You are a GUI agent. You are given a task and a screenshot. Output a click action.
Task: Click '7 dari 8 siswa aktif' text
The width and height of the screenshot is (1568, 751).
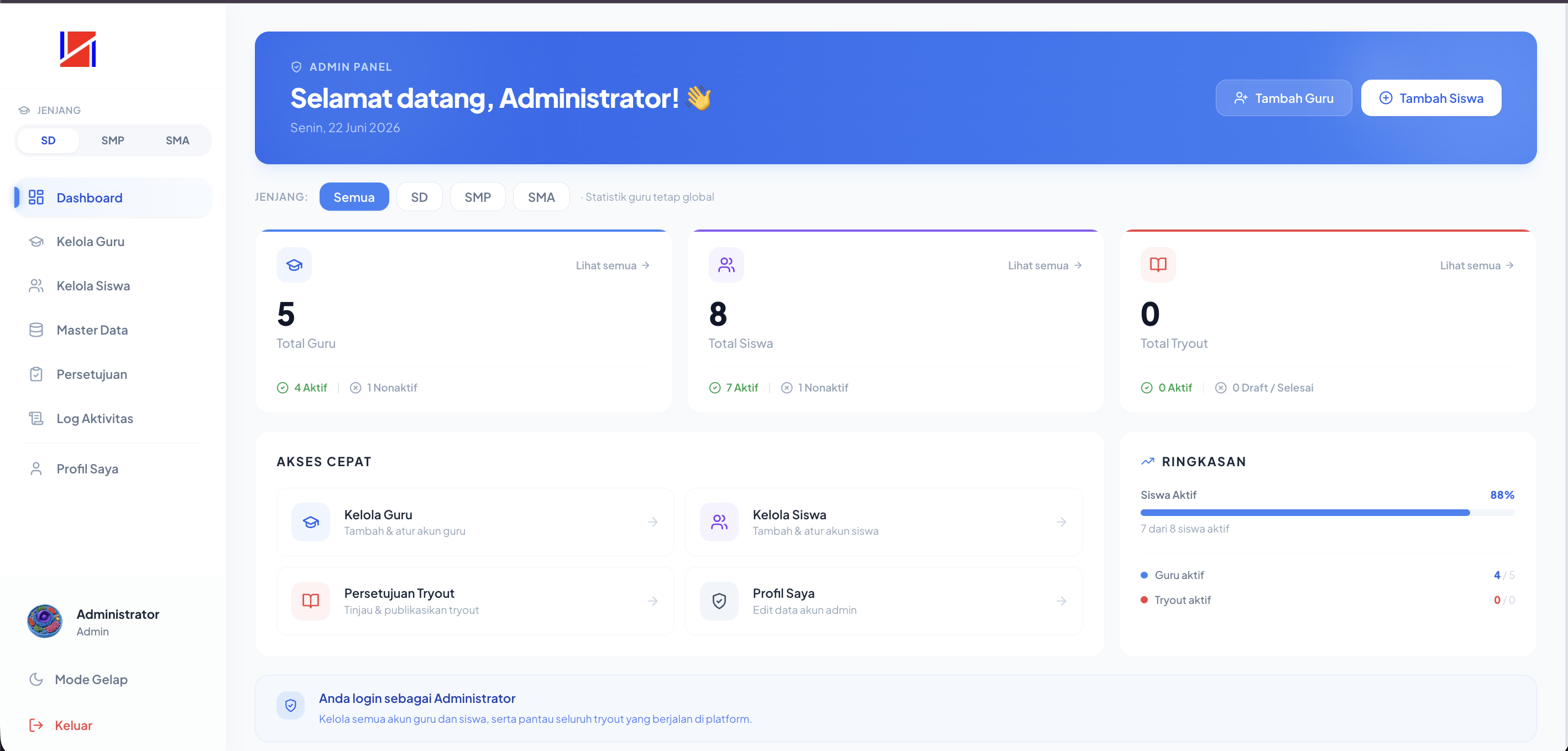click(x=1184, y=528)
